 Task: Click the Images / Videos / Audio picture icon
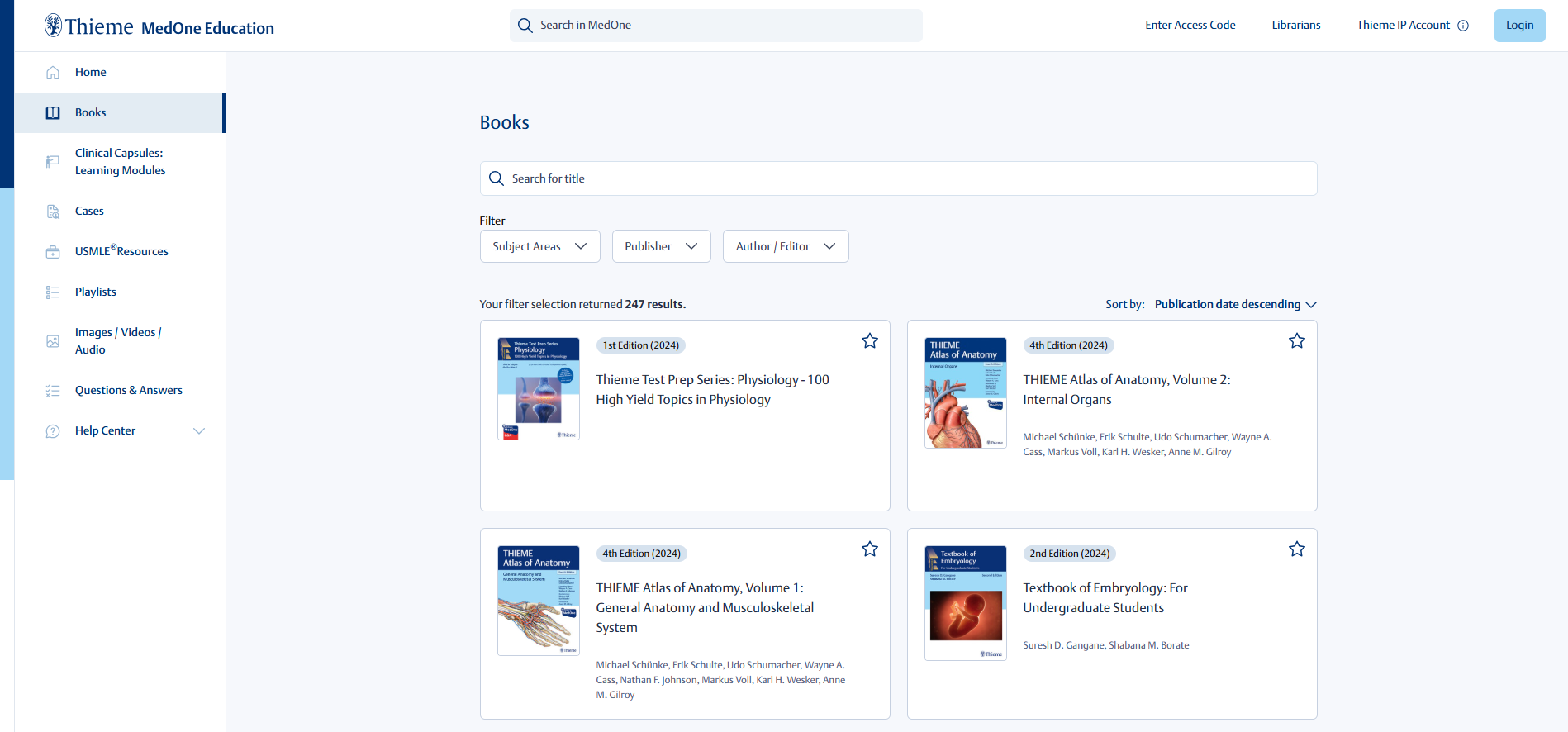(x=53, y=341)
